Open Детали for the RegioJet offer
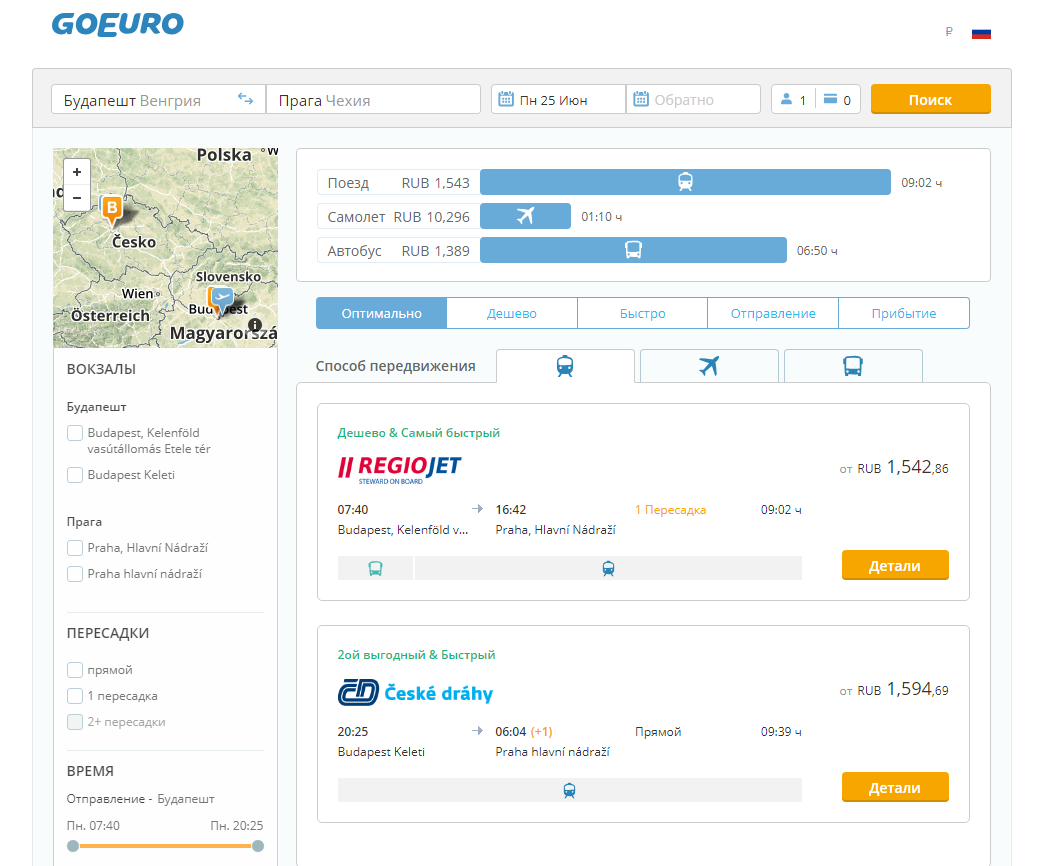1048x866 pixels. point(895,565)
